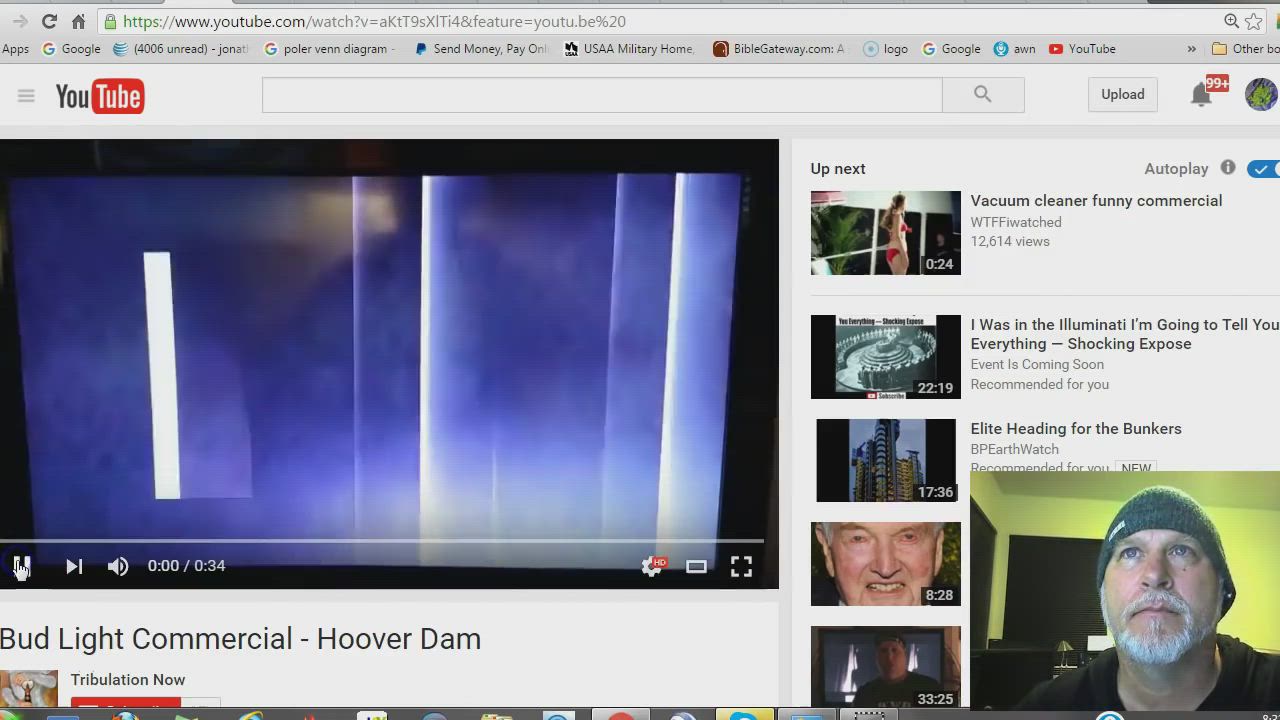Skip to the next video
Viewport: 1280px width, 720px height.
click(x=74, y=566)
